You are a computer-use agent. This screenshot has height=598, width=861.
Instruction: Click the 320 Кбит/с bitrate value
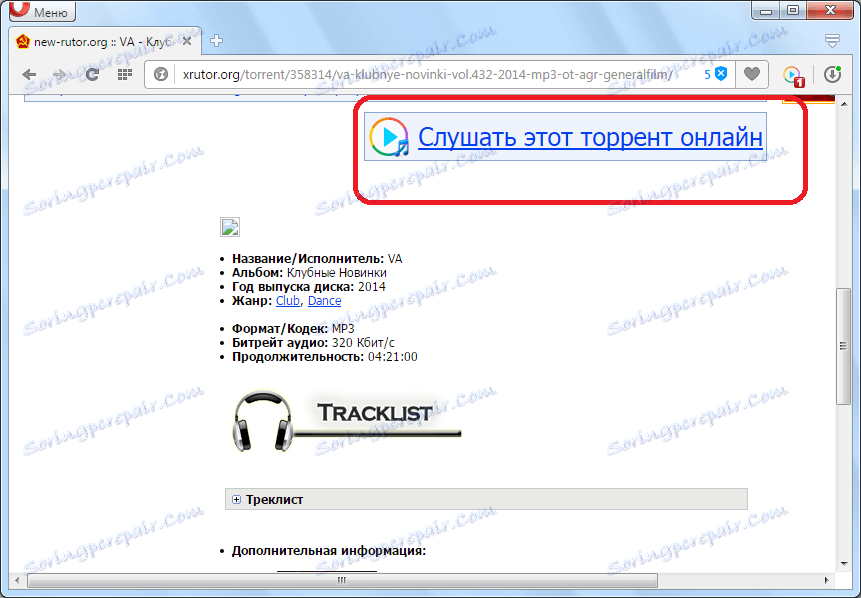tap(363, 343)
